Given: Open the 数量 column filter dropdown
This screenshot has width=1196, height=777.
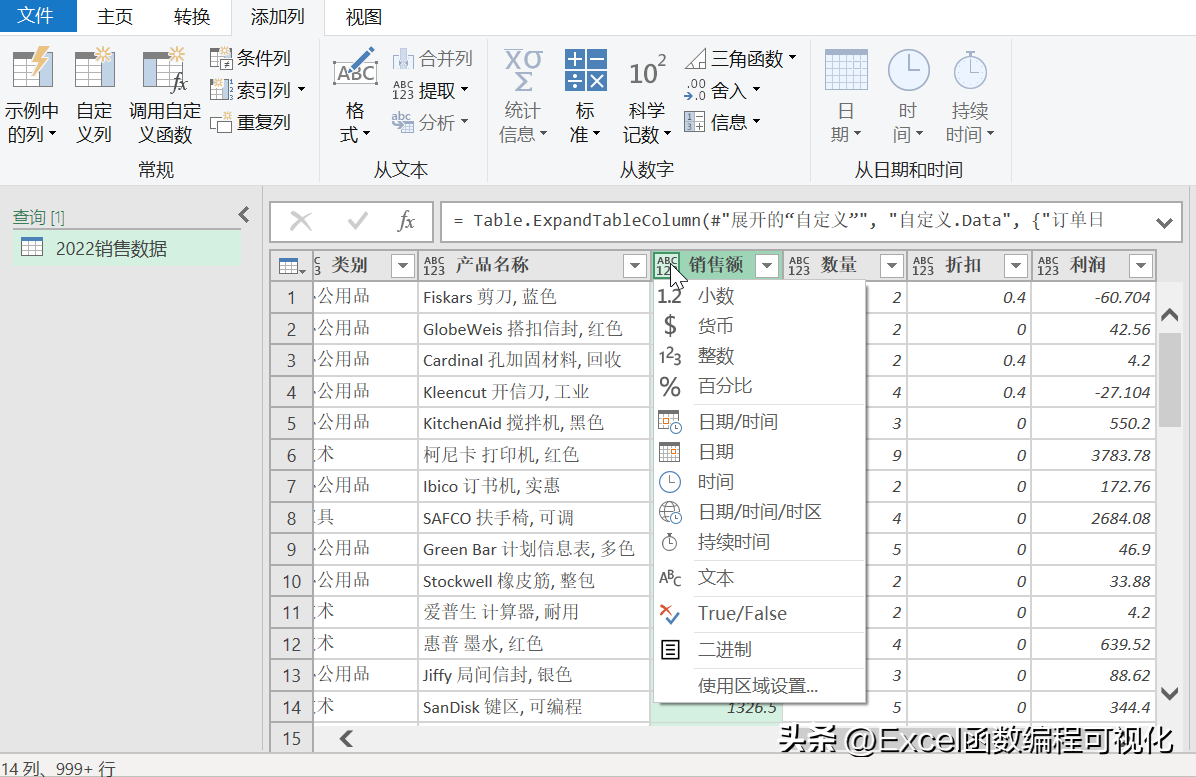Looking at the screenshot, I should (891, 265).
